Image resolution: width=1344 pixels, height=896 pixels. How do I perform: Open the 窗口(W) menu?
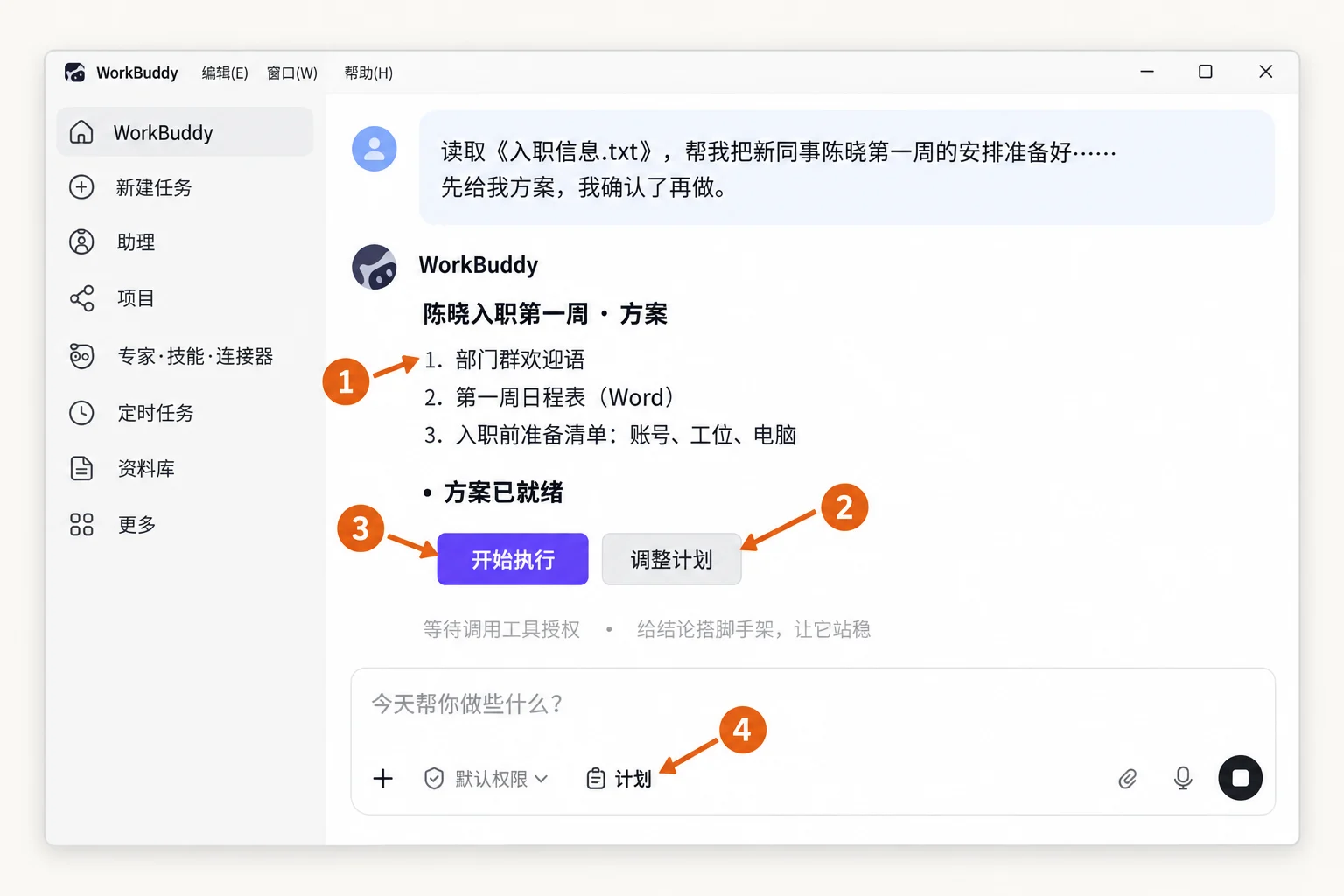click(292, 73)
